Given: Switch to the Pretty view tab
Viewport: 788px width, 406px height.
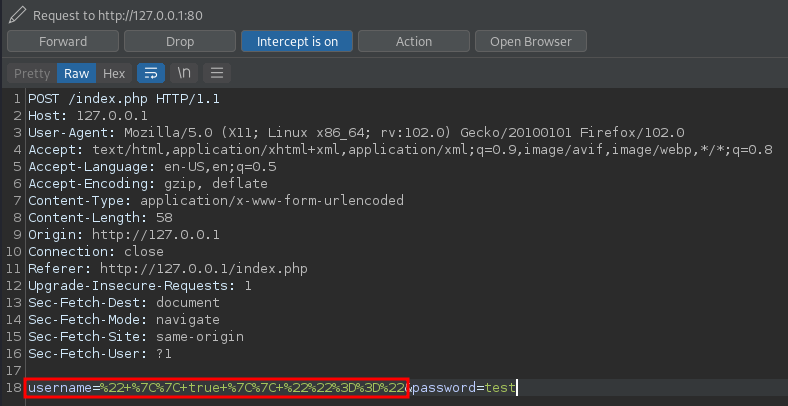Looking at the screenshot, I should point(32,73).
